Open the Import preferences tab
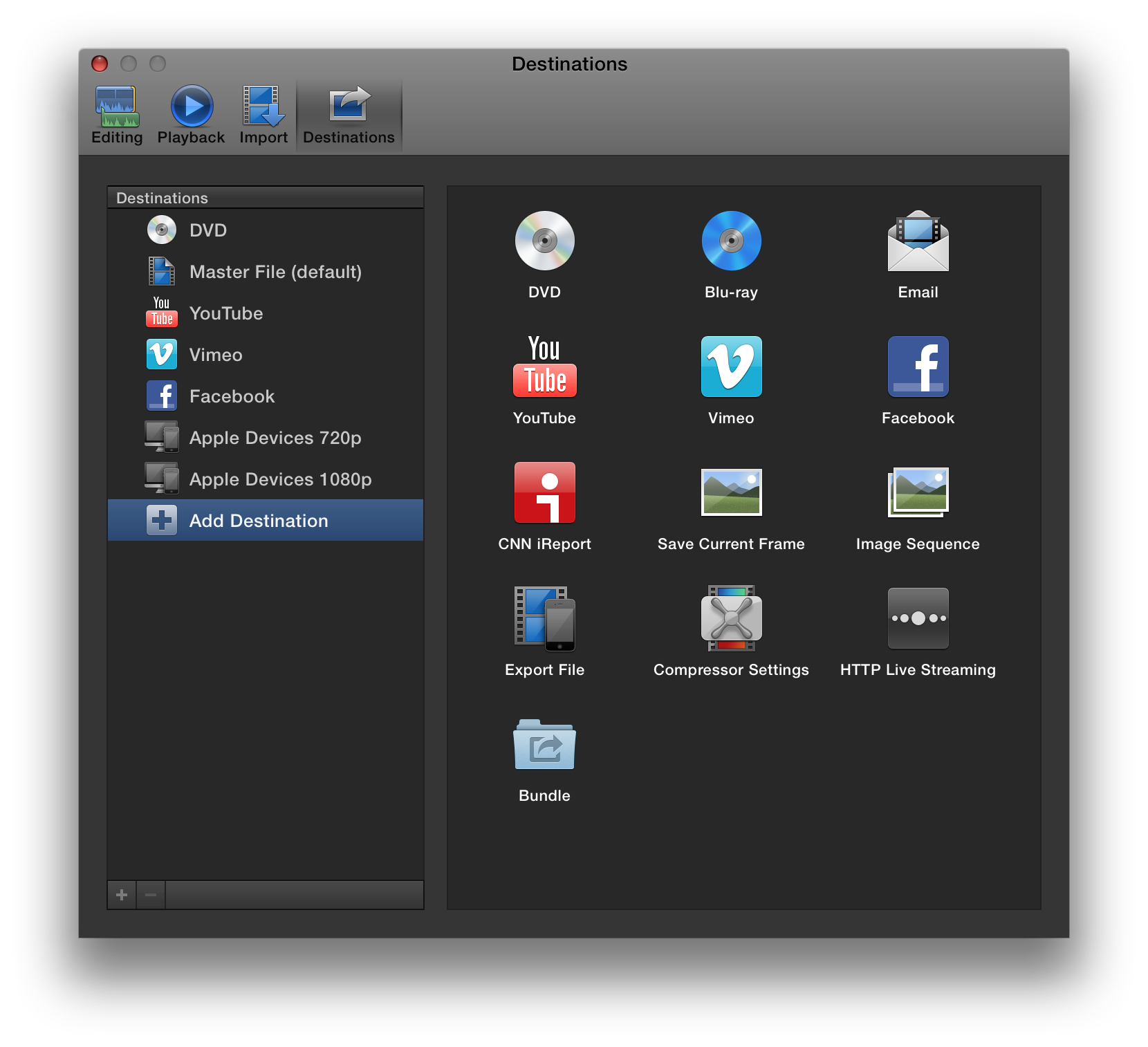1148x1047 pixels. tap(263, 115)
